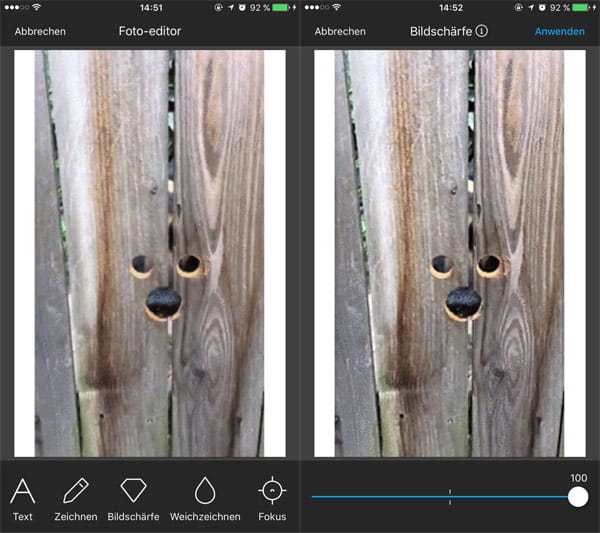Tap the battery icon in left status bar

(281, 8)
